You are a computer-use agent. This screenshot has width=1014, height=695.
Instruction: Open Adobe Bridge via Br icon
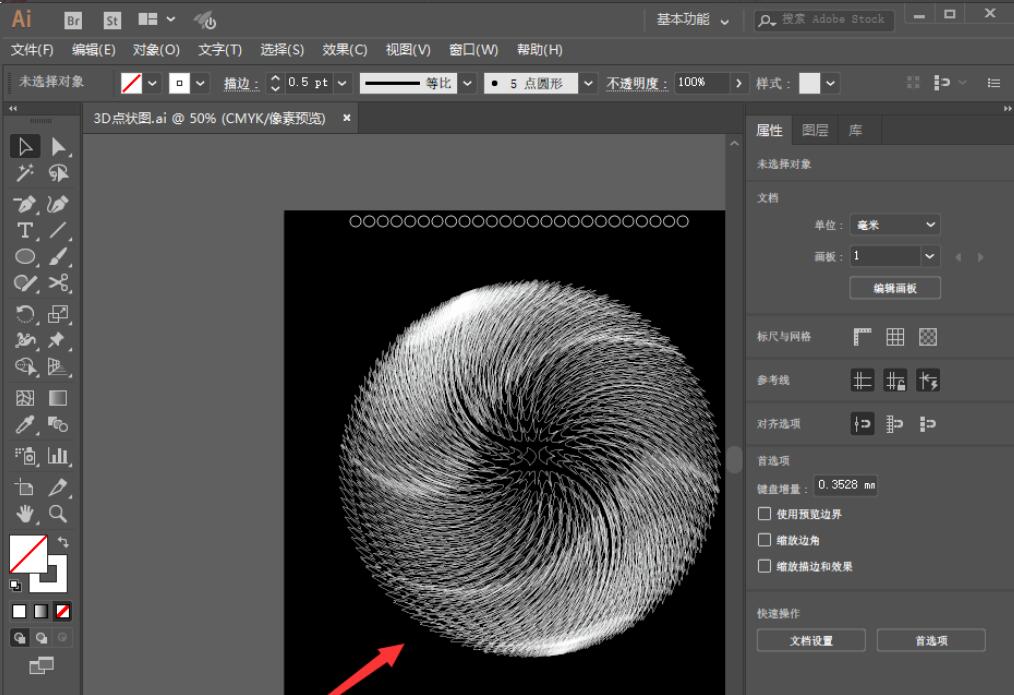click(73, 21)
